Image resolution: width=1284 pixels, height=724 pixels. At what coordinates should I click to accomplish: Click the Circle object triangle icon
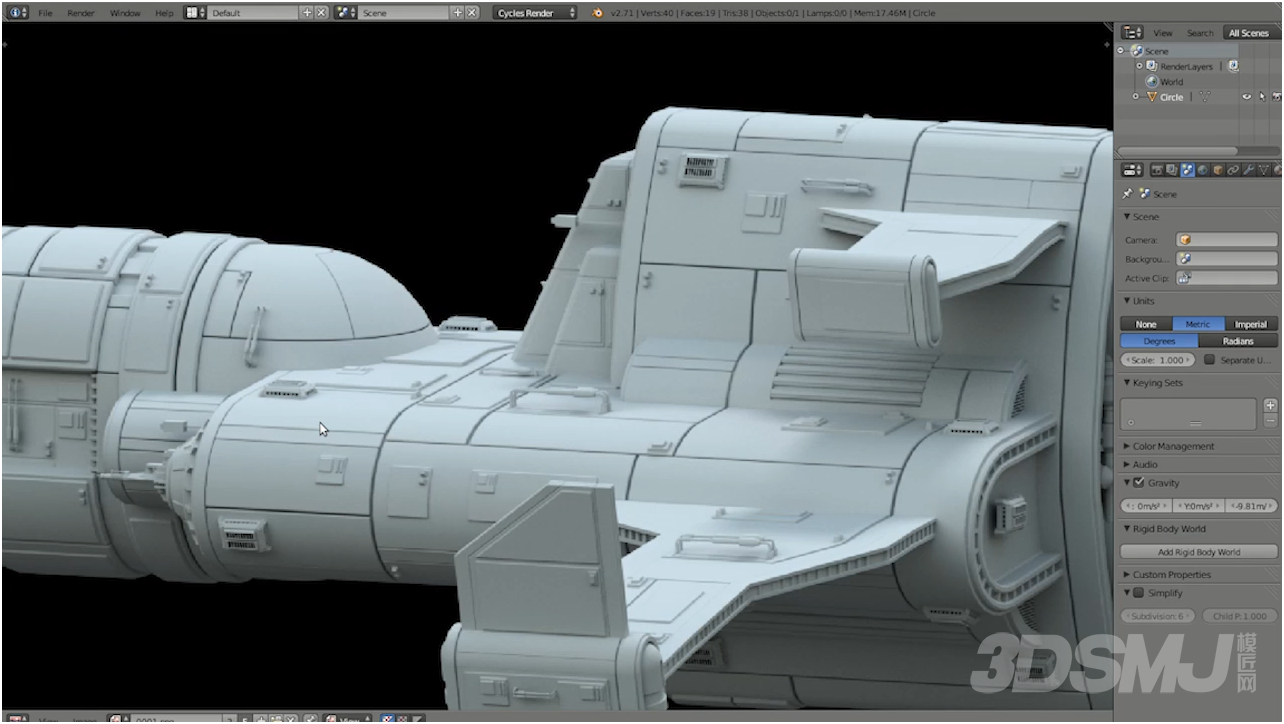coord(1152,97)
